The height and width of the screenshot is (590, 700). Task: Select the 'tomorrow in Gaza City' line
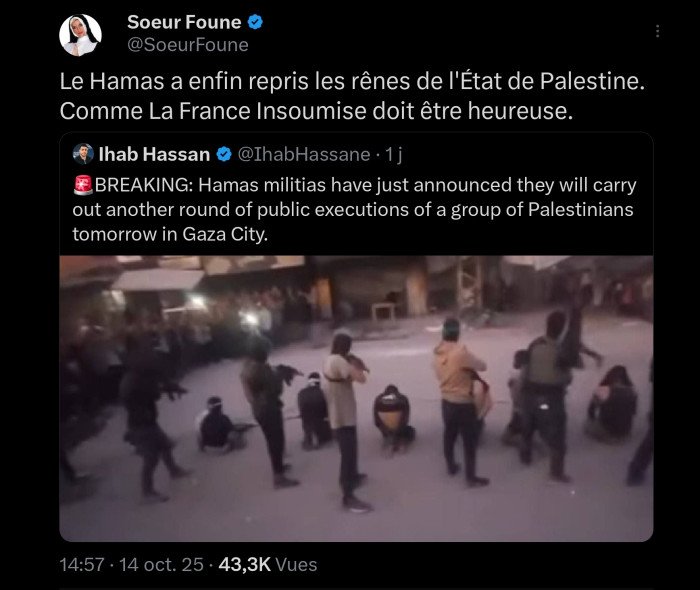point(170,234)
